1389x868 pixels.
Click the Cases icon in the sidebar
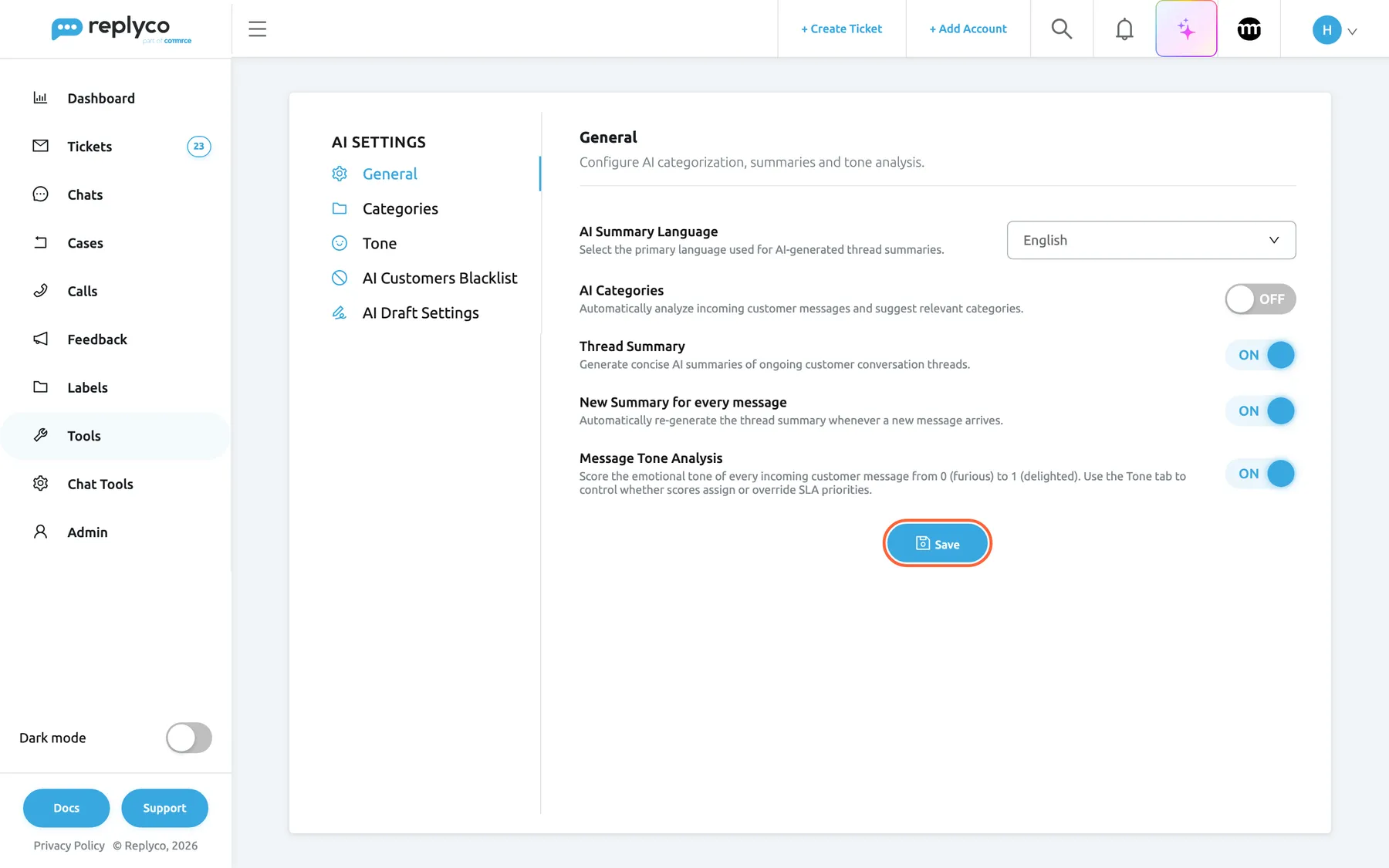pos(40,242)
